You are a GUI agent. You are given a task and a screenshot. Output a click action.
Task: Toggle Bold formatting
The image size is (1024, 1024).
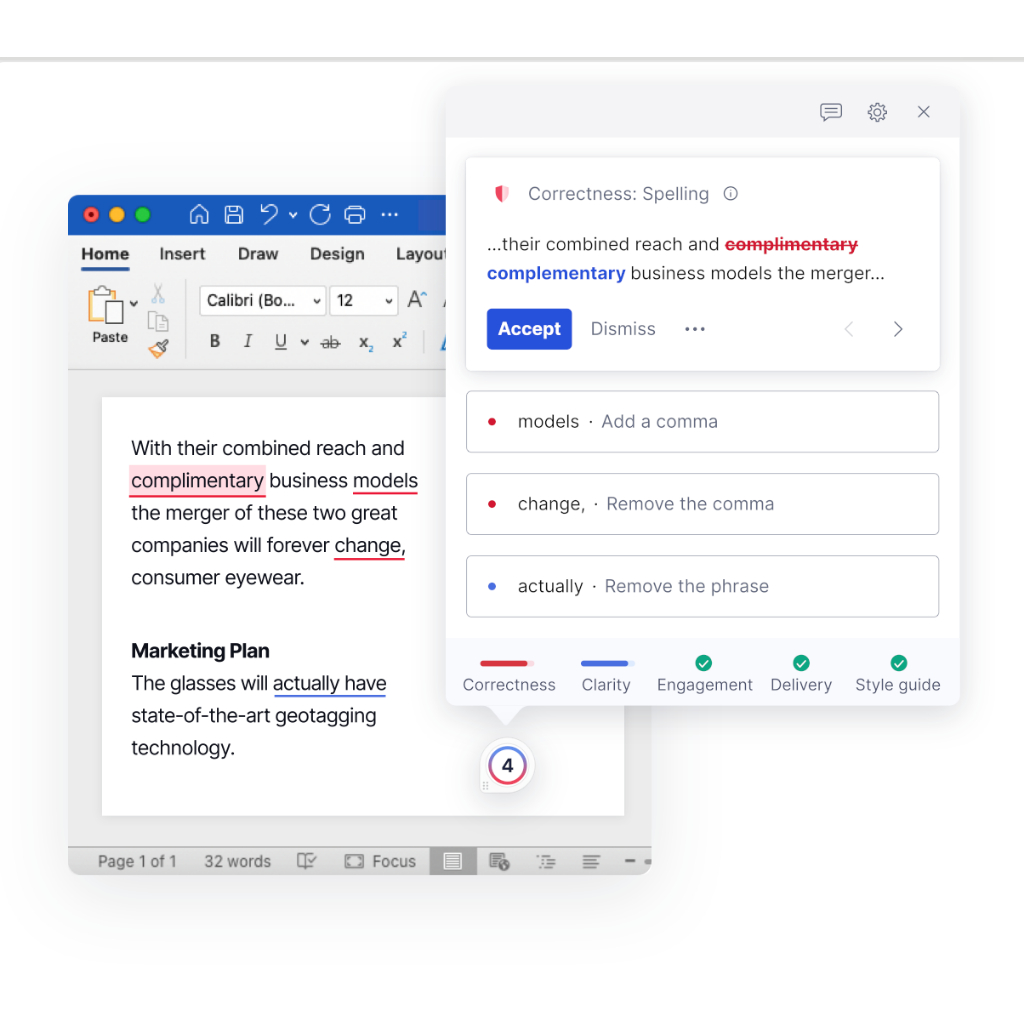point(215,341)
